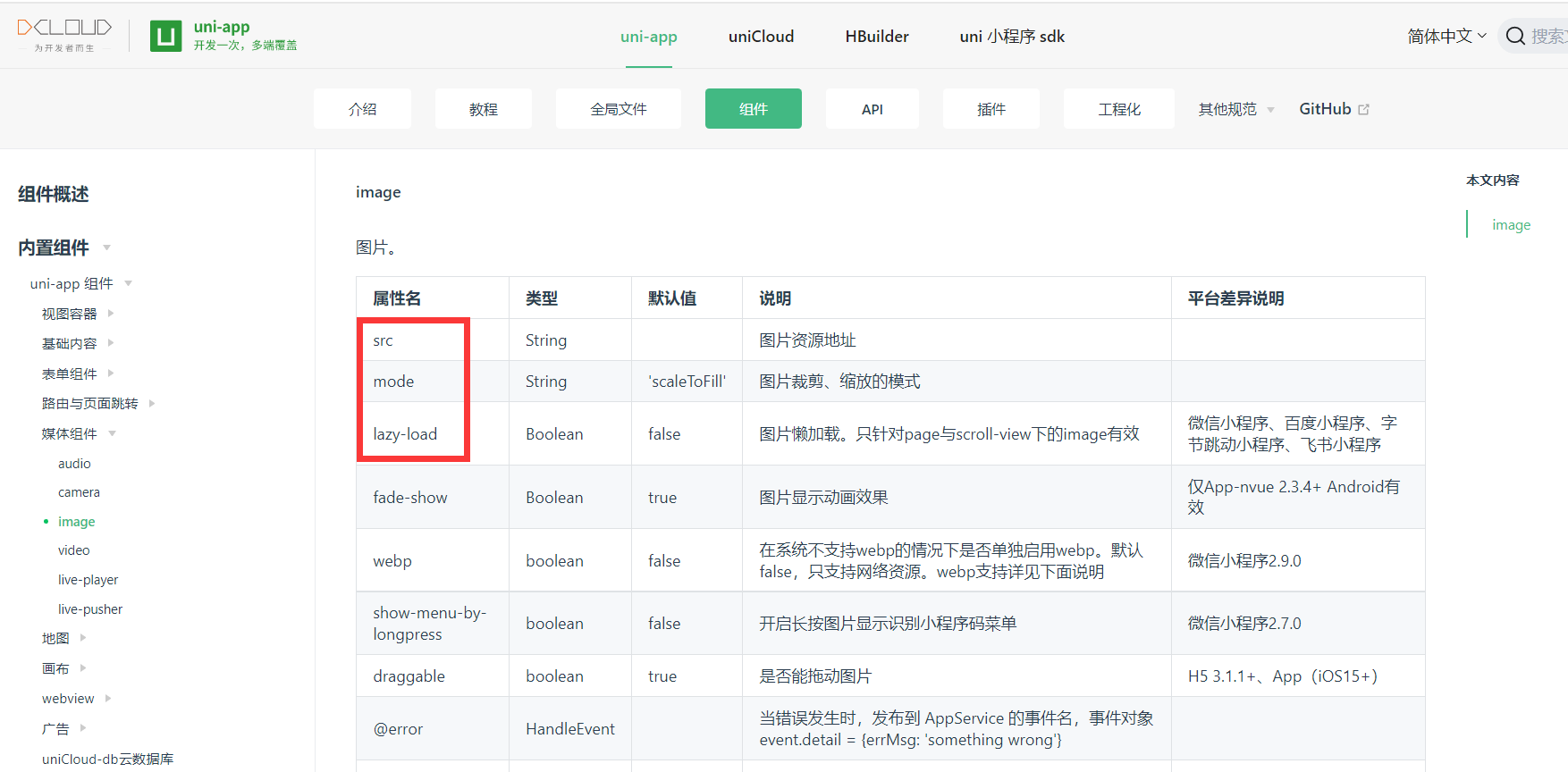This screenshot has width=1568, height=772.
Task: Expand 视图容器 in sidebar
Action: point(111,314)
